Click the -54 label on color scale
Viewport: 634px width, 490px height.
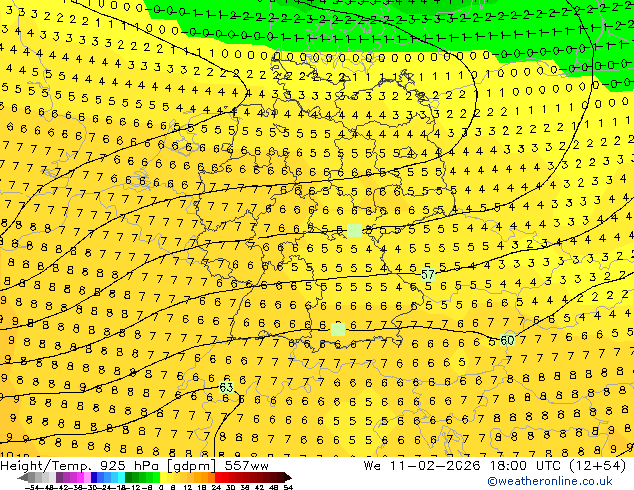point(32,487)
